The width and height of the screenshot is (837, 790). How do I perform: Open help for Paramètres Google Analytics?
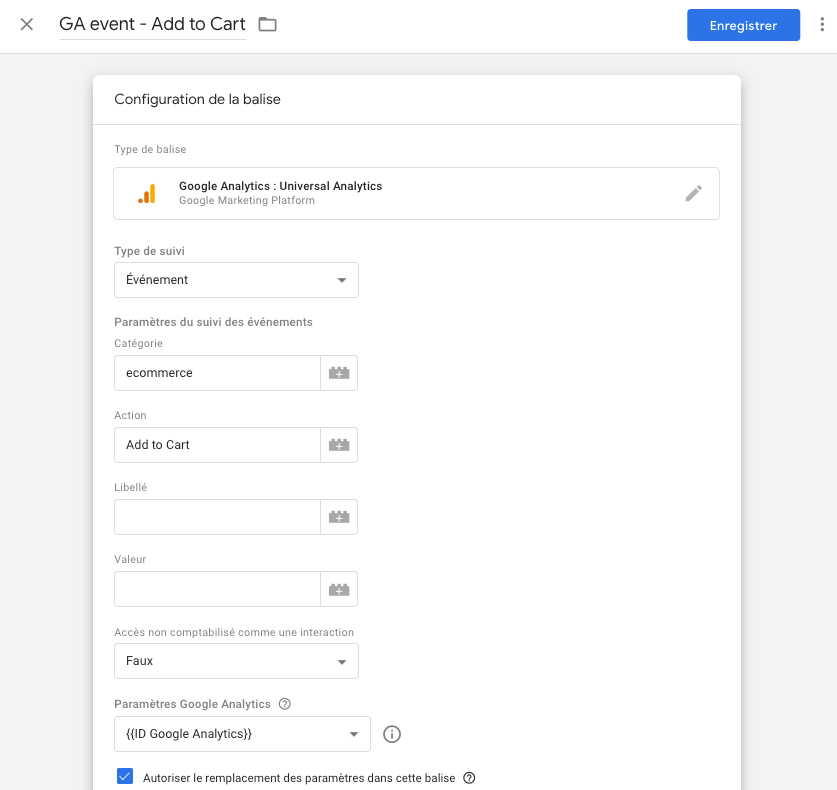285,704
